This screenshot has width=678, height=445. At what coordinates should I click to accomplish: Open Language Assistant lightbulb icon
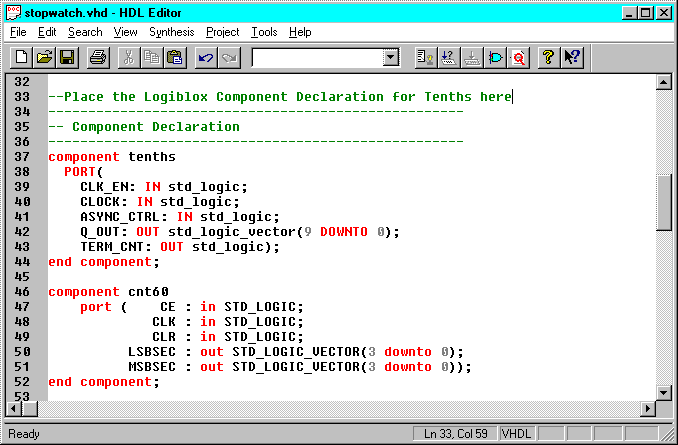pos(425,58)
